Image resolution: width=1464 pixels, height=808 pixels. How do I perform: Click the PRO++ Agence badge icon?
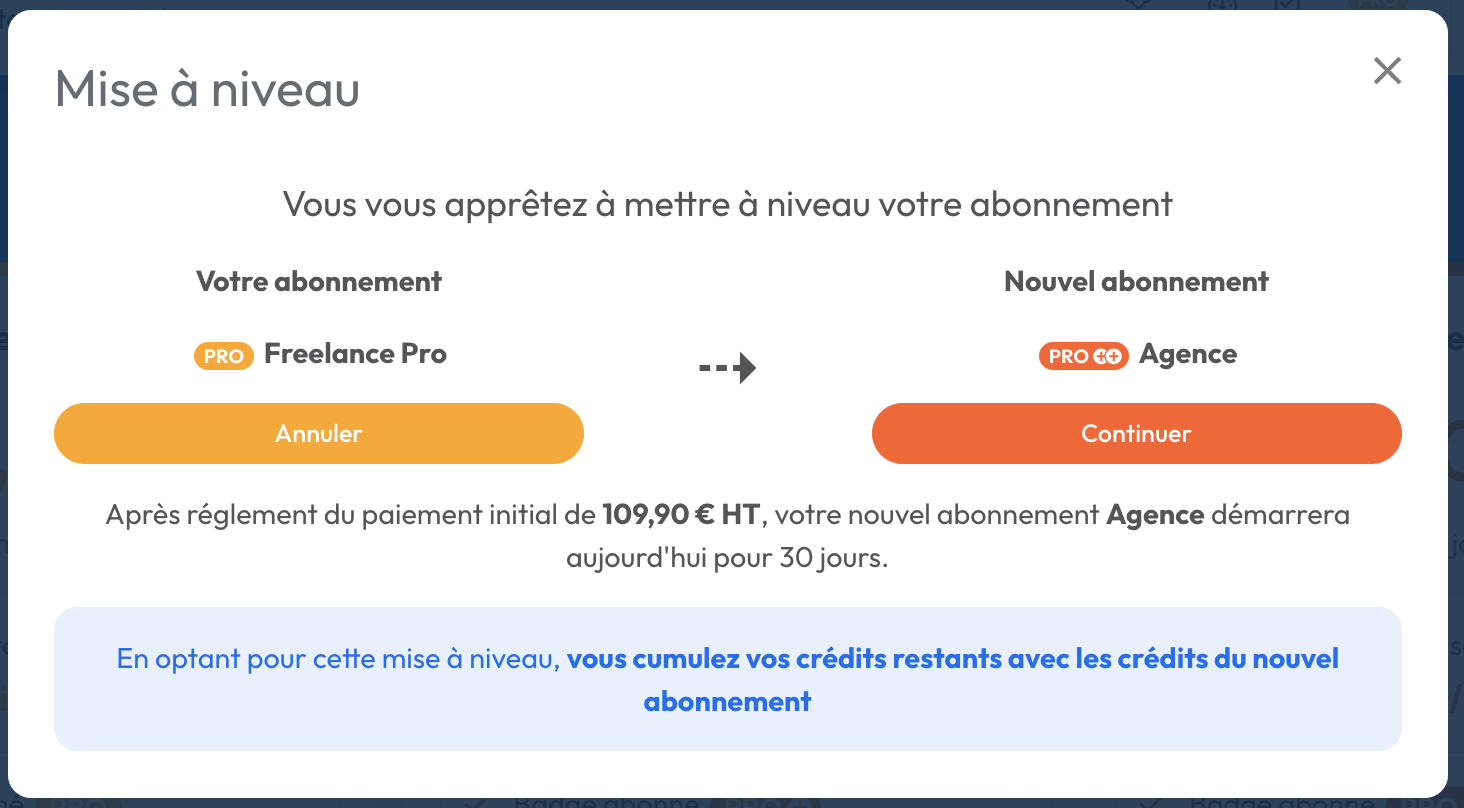[1084, 356]
